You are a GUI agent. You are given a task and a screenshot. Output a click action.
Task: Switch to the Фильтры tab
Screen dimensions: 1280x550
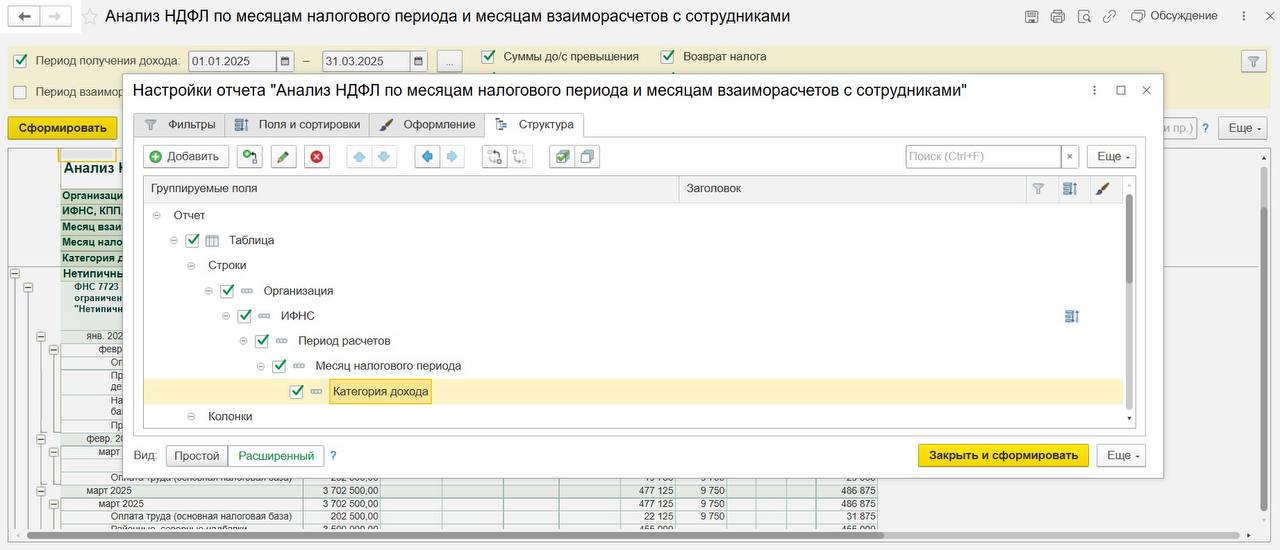[x=179, y=125]
